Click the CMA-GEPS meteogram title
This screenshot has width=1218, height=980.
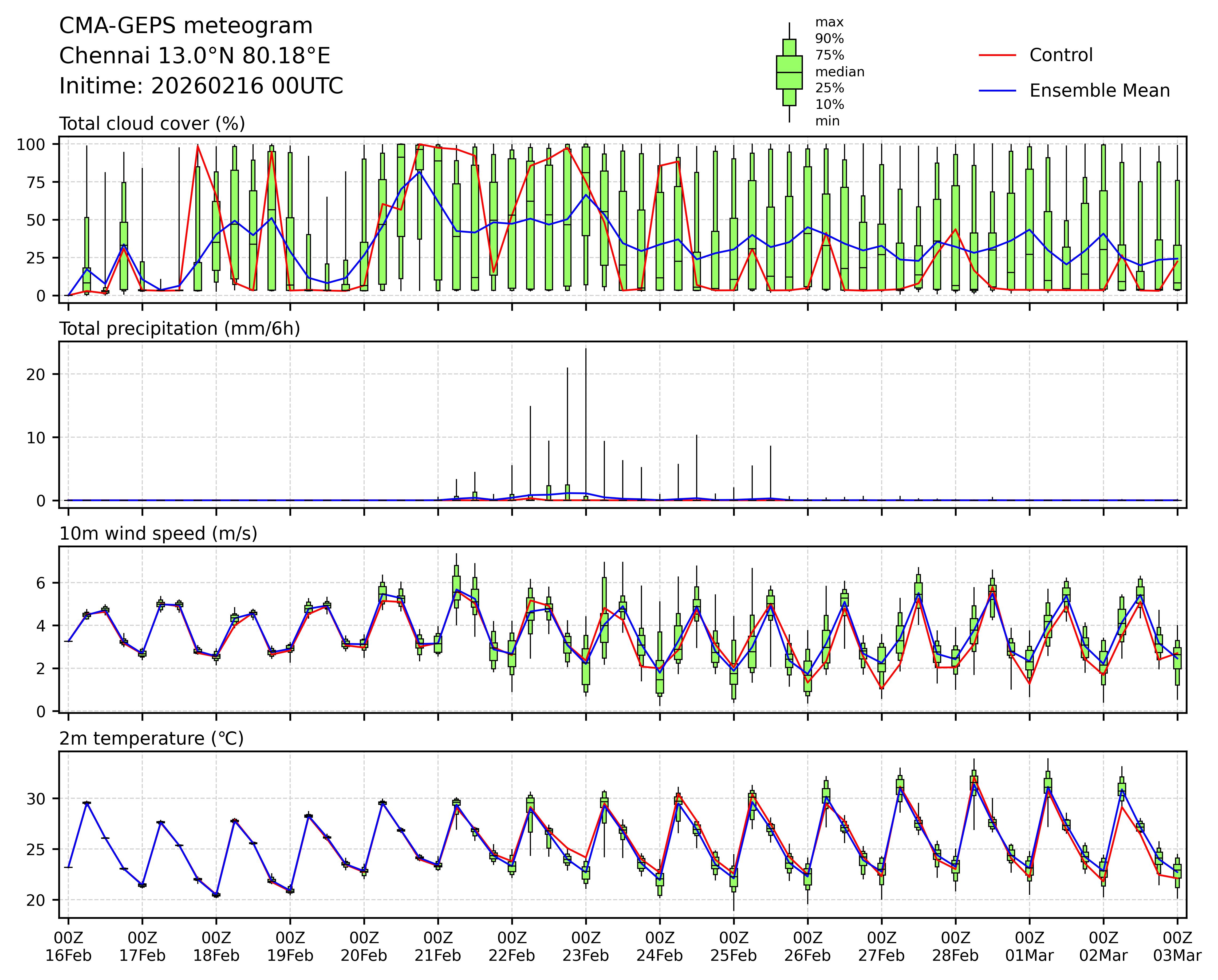click(x=186, y=26)
